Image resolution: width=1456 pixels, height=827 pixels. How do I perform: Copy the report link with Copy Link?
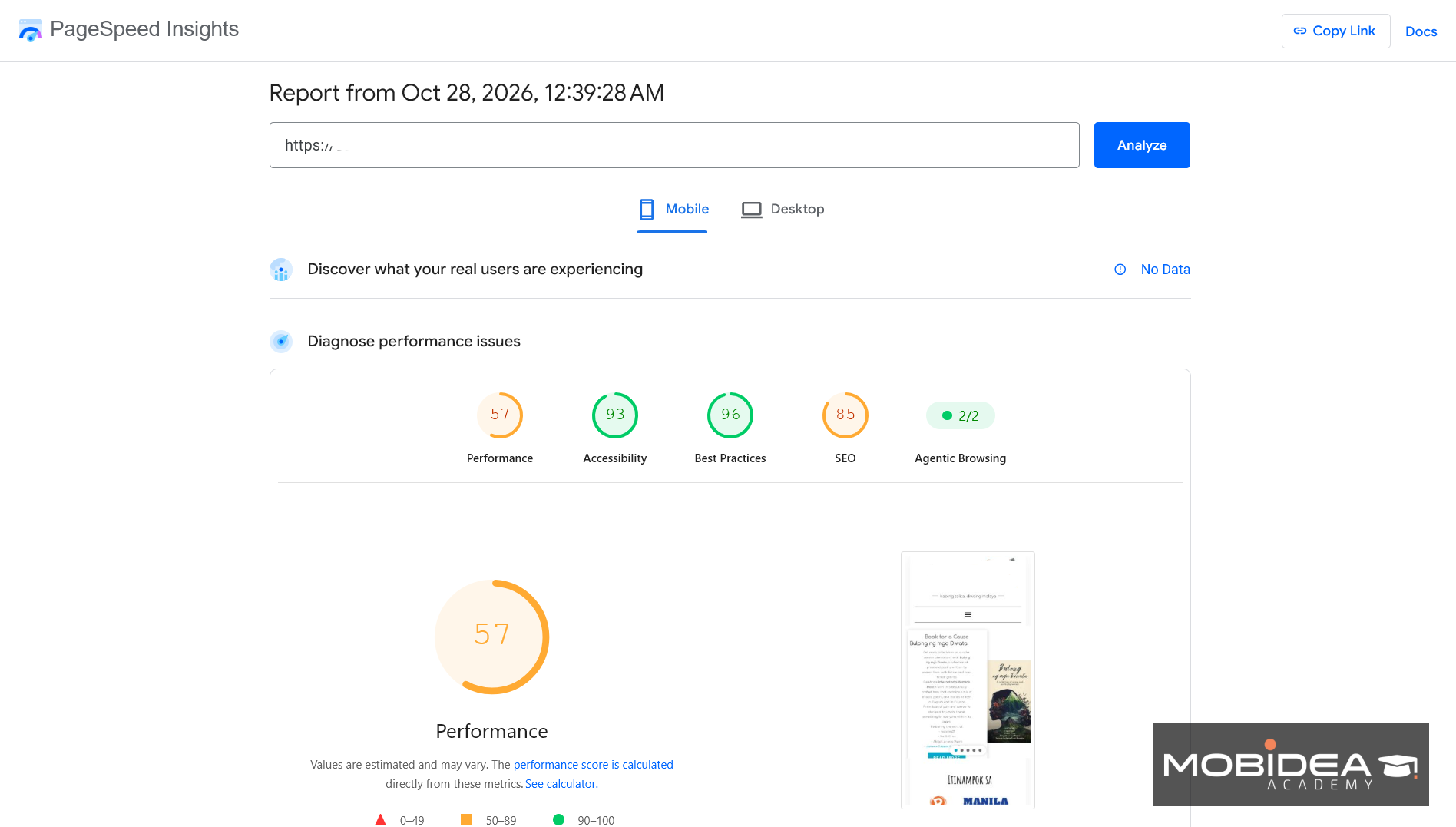pyautogui.click(x=1335, y=31)
